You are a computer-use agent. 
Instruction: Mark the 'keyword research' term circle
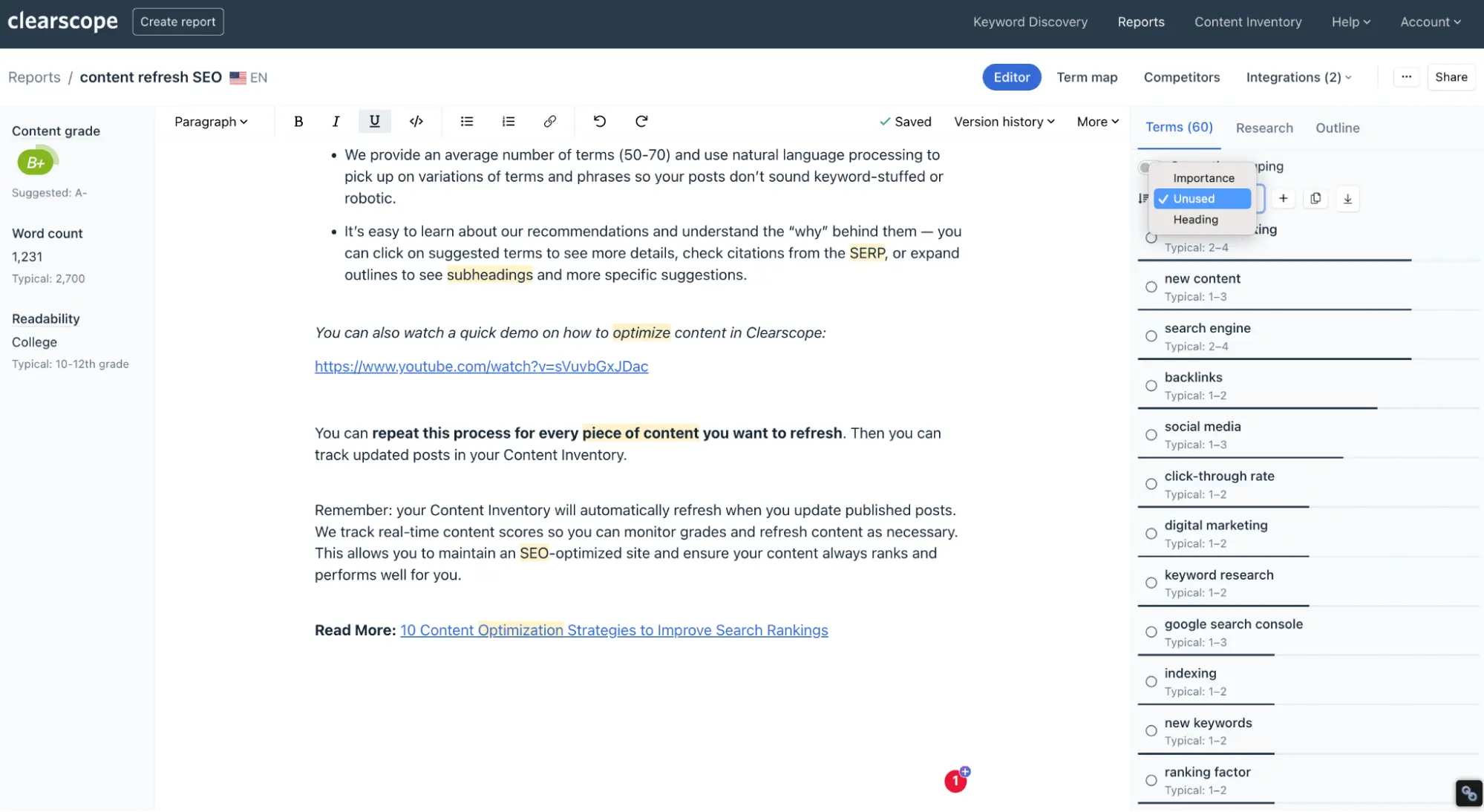[x=1151, y=583]
